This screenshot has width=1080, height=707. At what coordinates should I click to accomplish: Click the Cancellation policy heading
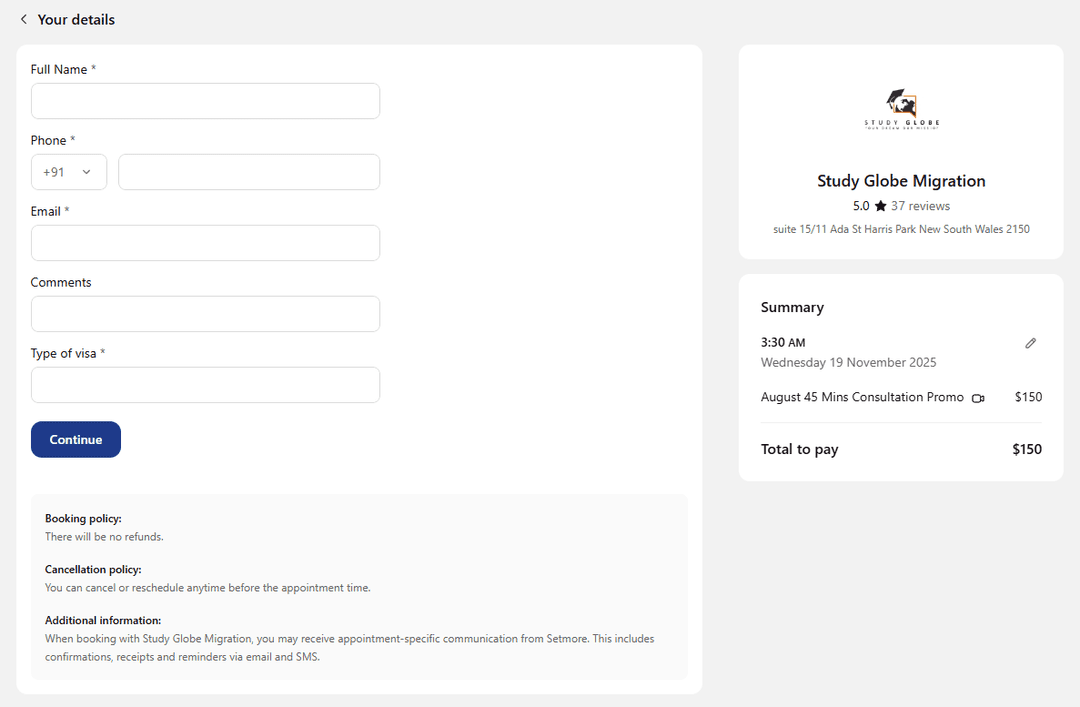[x=93, y=569]
